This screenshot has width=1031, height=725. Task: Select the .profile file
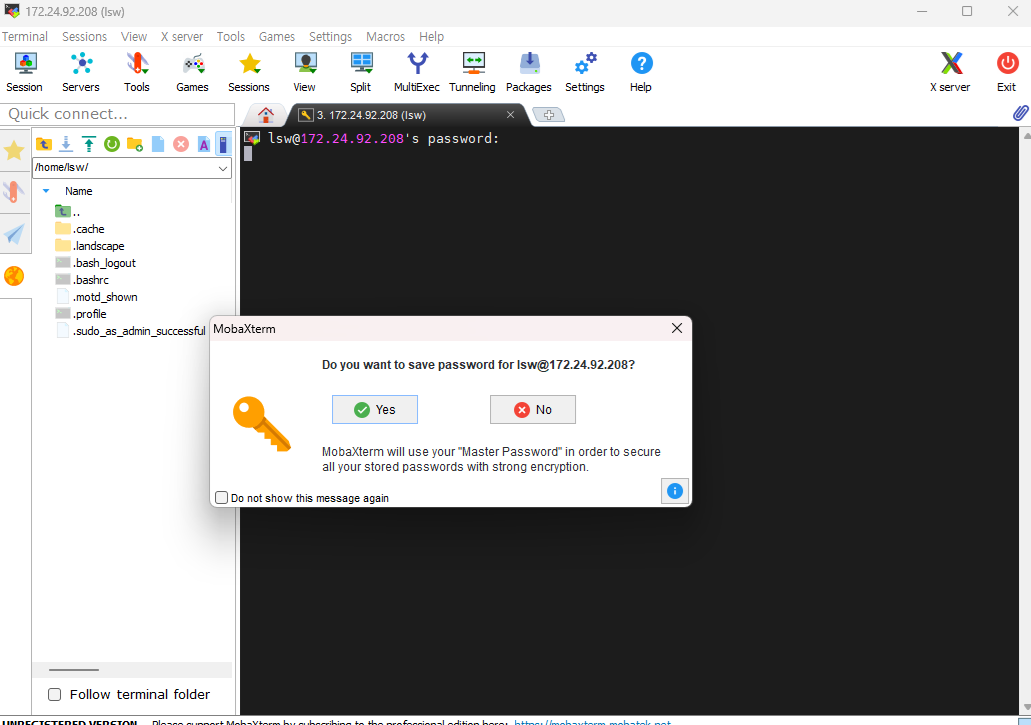point(81,314)
